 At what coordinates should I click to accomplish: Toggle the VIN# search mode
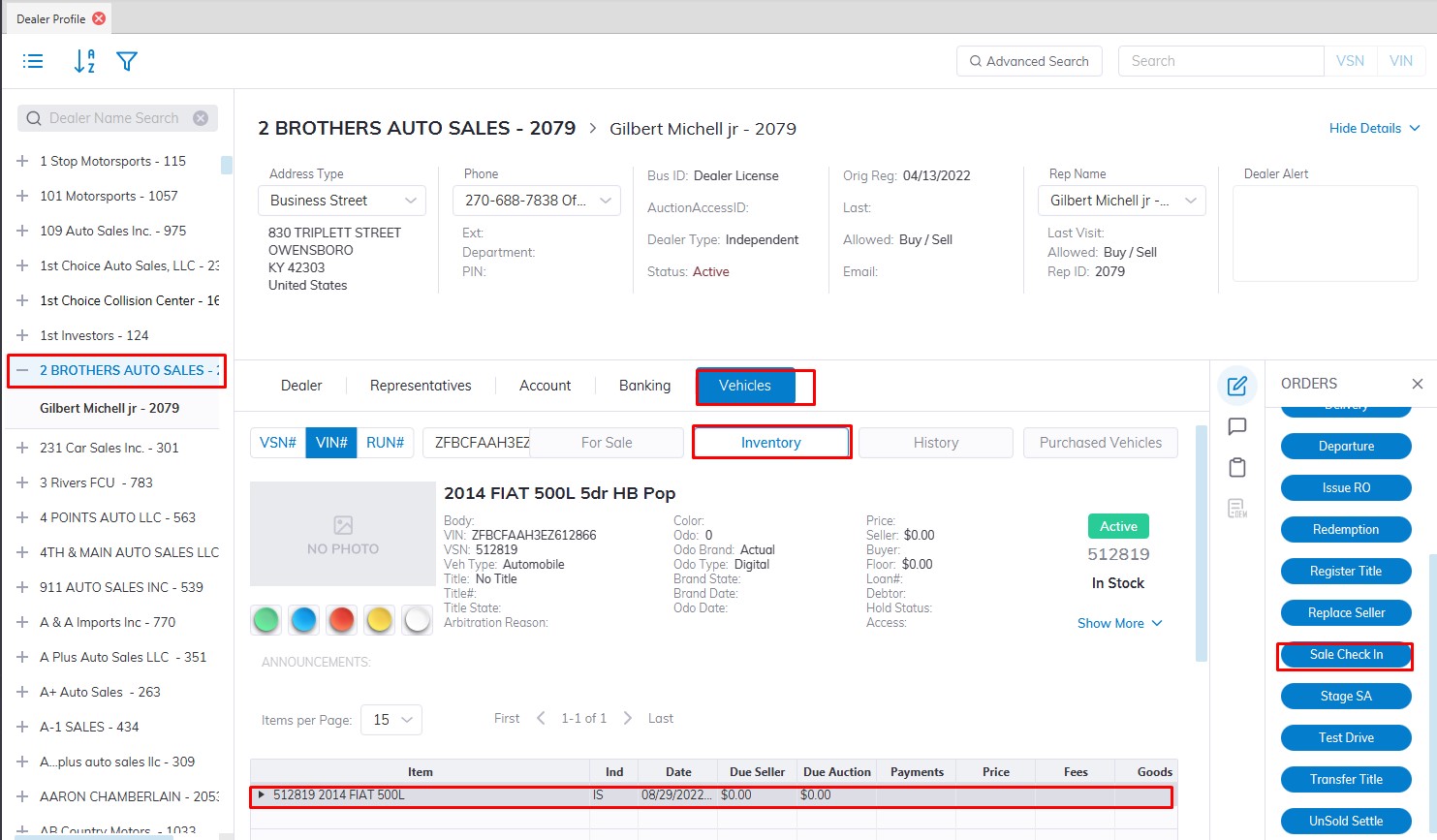coord(331,443)
